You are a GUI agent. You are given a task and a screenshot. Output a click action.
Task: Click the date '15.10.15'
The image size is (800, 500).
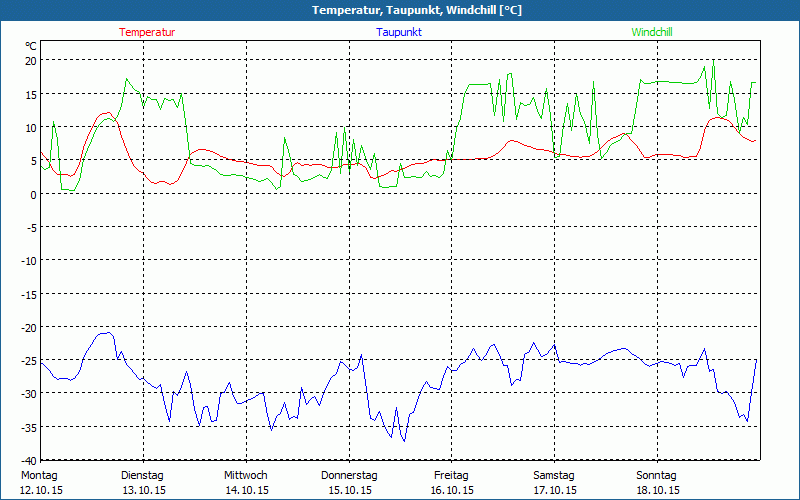pos(349,490)
